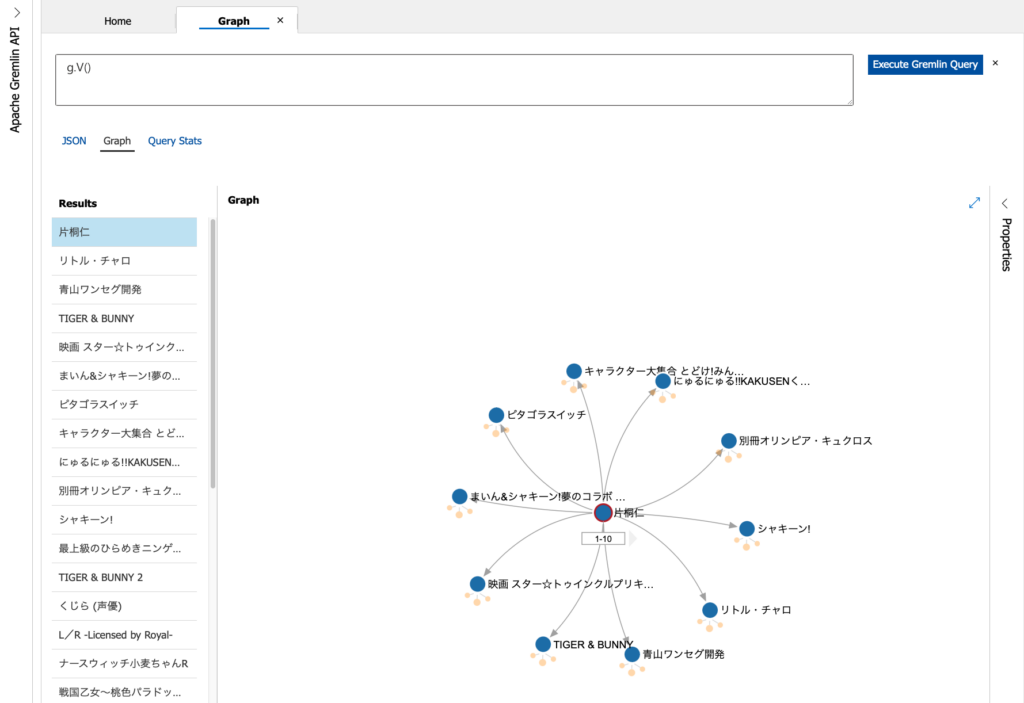Expand the Apache Gremlin API sidebar
The width and height of the screenshot is (1024, 703).
16,13
